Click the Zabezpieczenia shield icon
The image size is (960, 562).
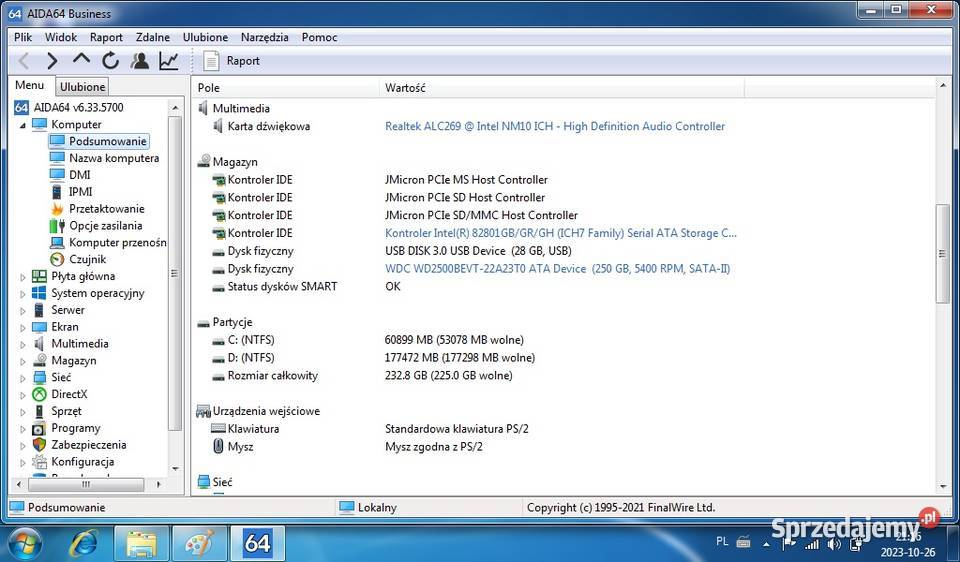[39, 445]
